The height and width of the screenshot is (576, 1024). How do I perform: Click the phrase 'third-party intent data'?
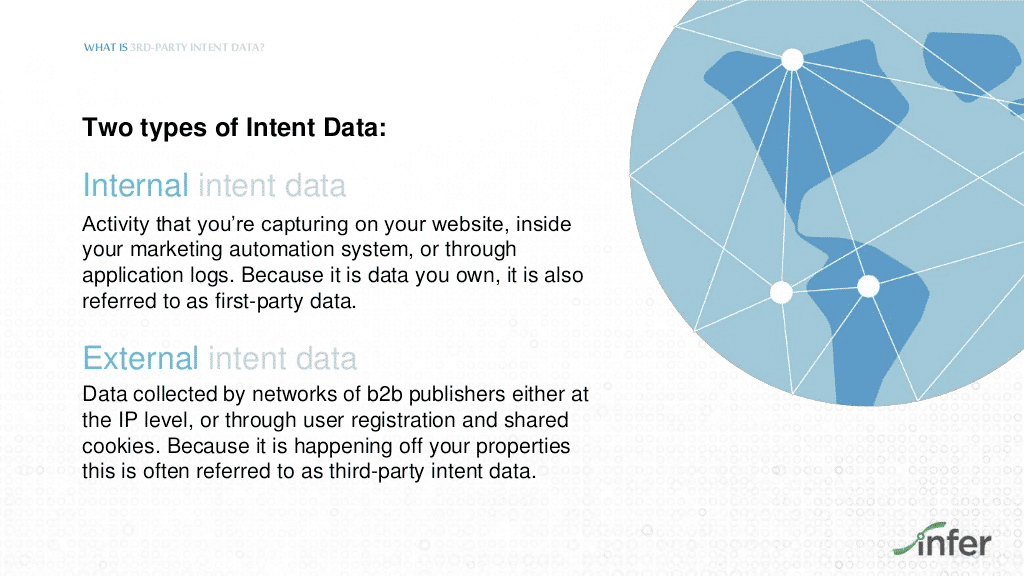point(431,471)
